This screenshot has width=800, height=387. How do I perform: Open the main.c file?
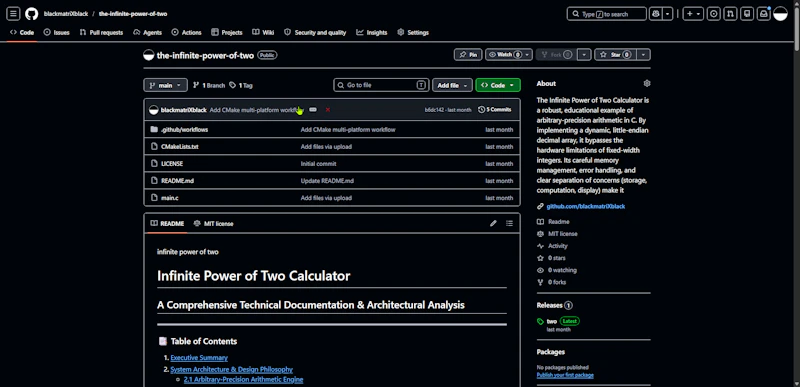[x=169, y=198]
